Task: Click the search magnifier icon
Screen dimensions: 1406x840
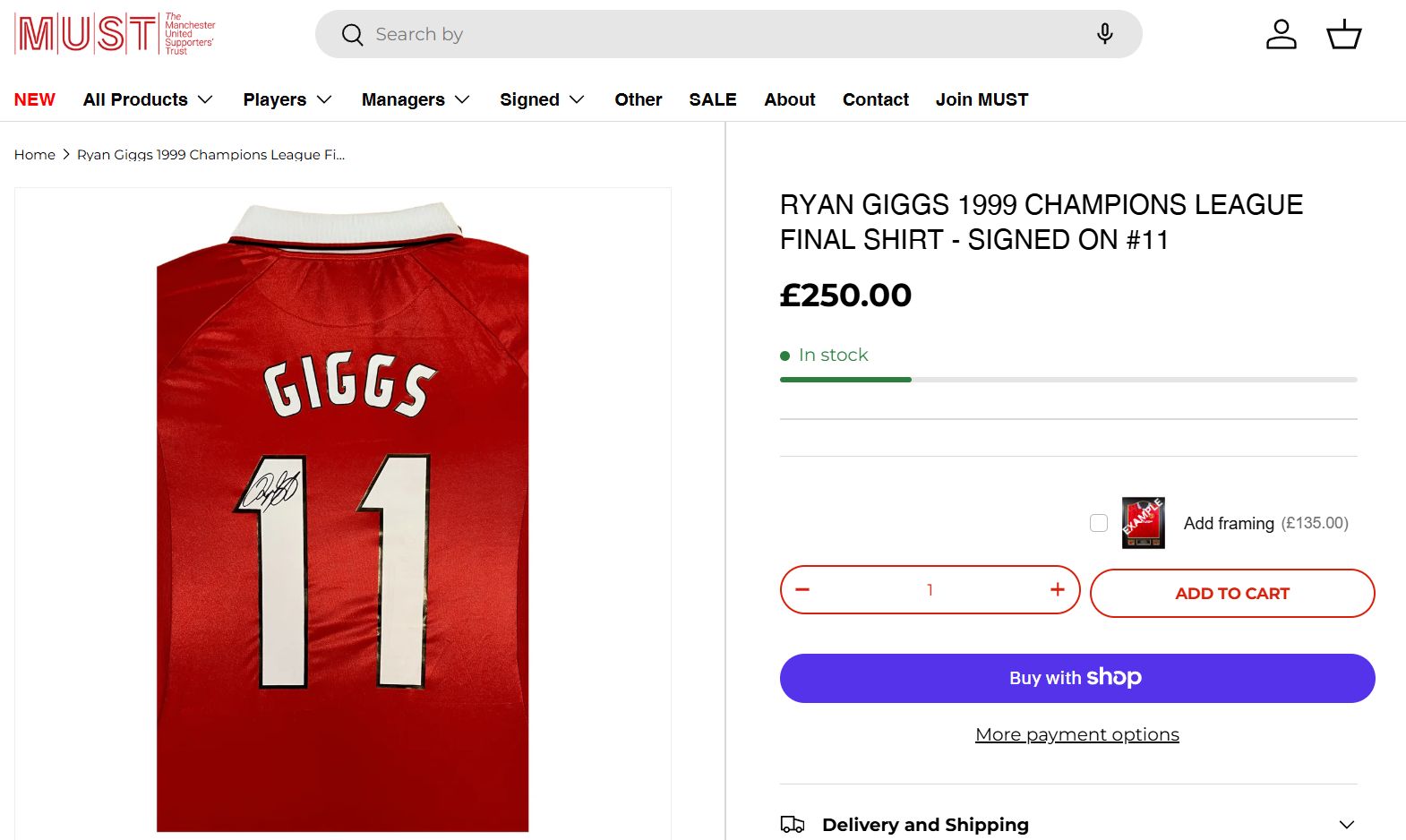Action: coord(352,35)
